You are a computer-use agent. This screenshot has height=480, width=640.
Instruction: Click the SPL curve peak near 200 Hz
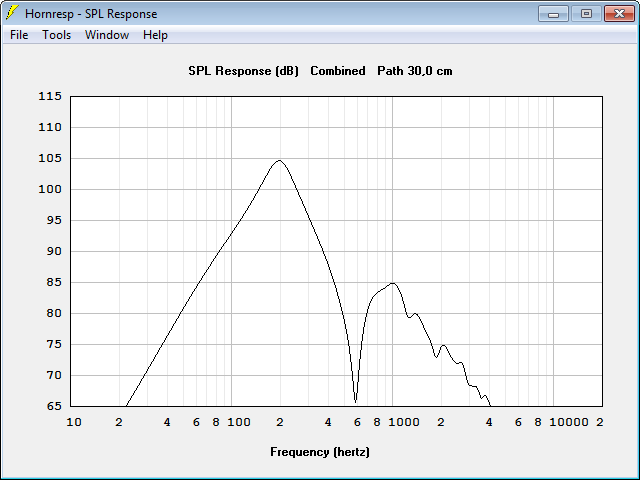point(279,160)
